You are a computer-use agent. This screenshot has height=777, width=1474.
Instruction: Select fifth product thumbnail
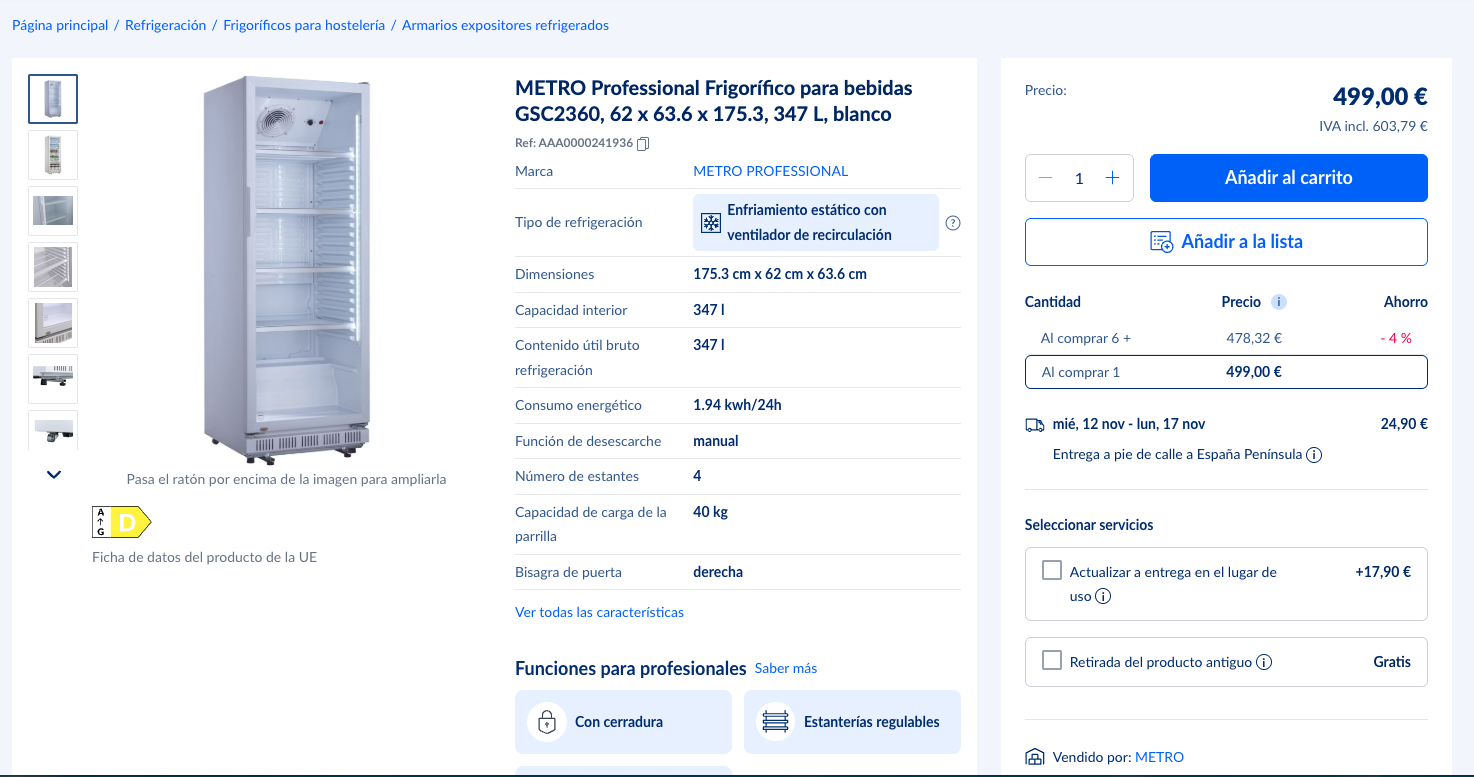click(x=53, y=323)
